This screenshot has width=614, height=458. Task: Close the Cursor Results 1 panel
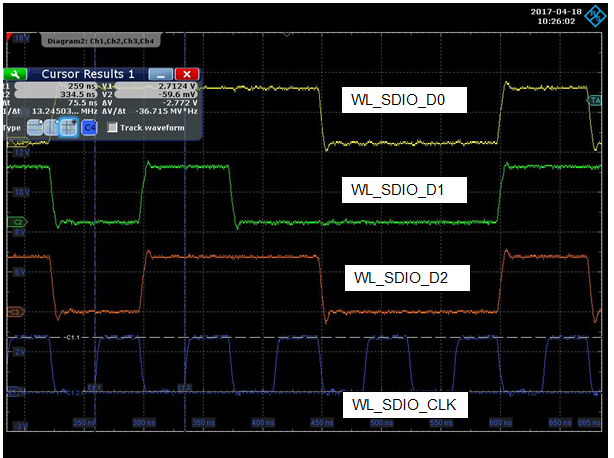[187, 74]
